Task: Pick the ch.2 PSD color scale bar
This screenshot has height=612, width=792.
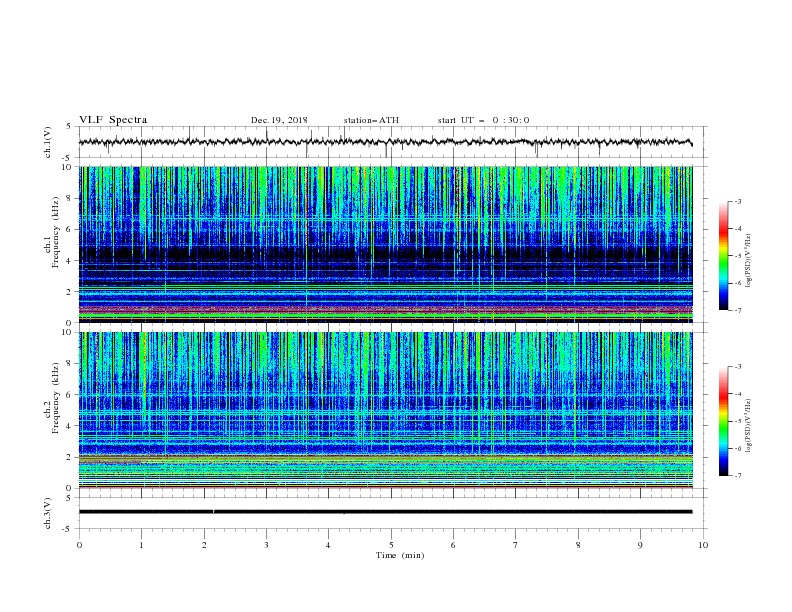Action: [723, 421]
